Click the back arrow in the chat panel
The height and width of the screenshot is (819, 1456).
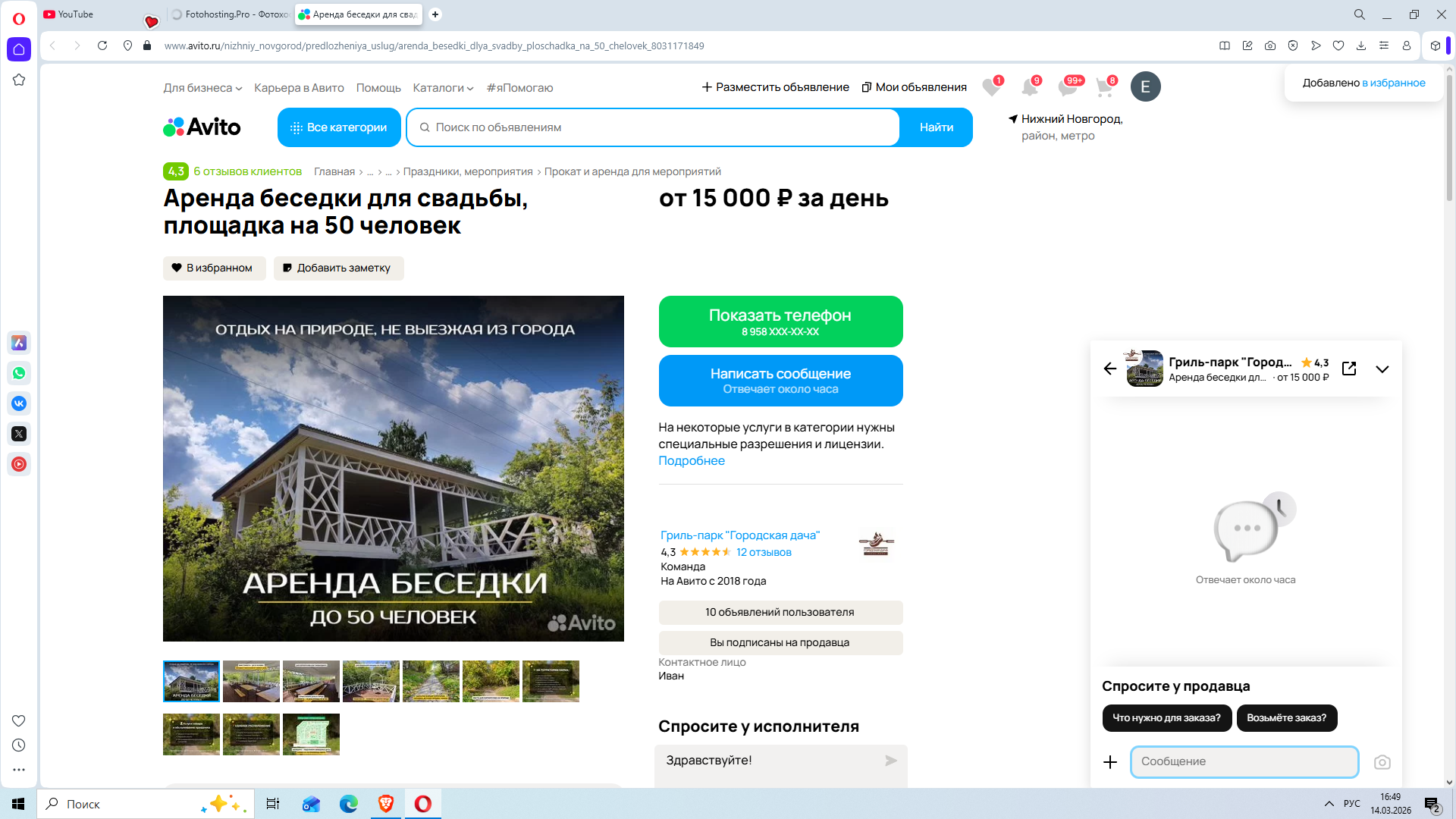pyautogui.click(x=1110, y=369)
